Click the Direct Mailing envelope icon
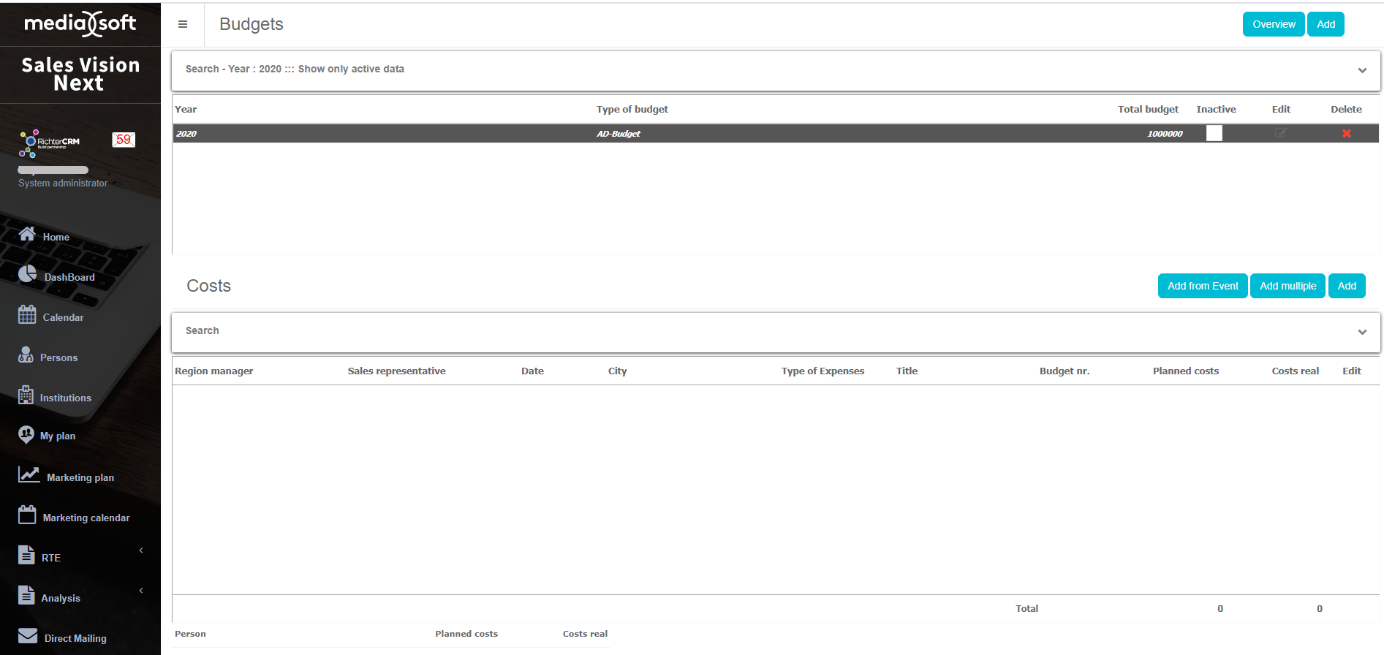 coord(27,636)
